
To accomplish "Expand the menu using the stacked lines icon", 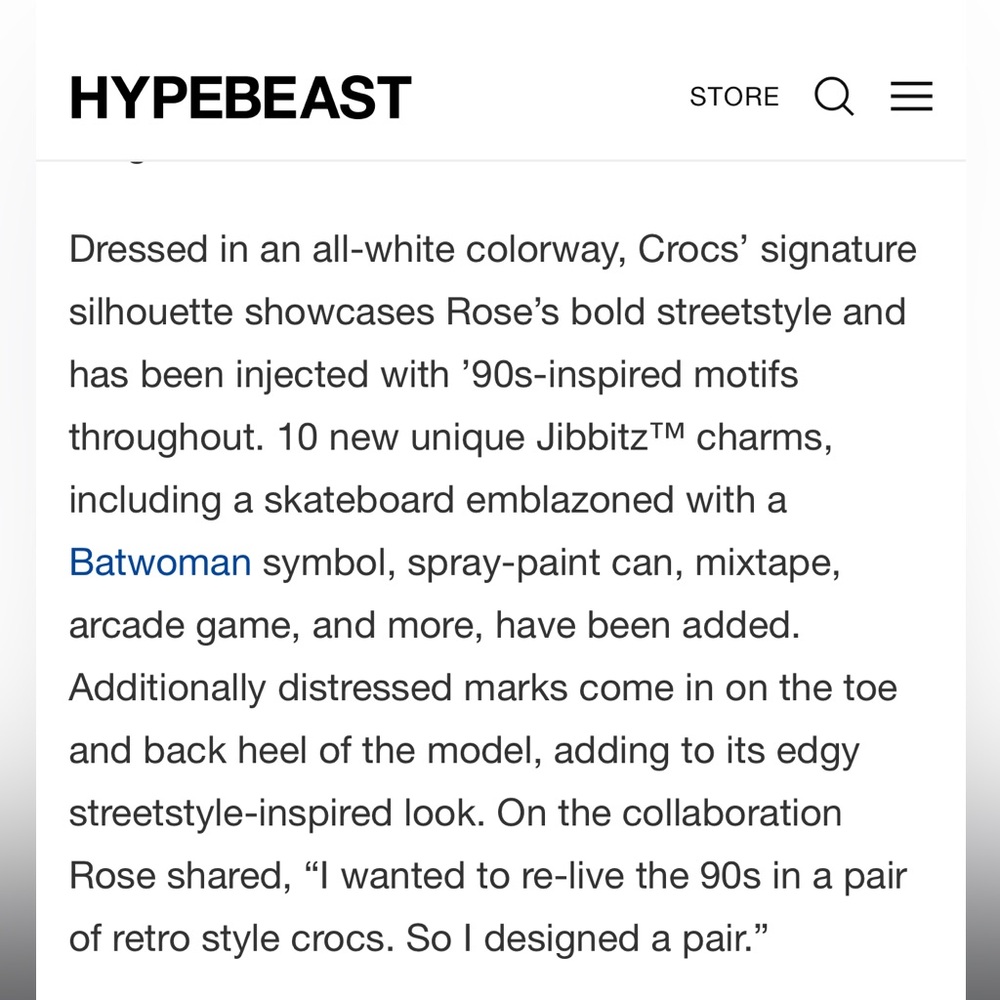I will (x=910, y=96).
